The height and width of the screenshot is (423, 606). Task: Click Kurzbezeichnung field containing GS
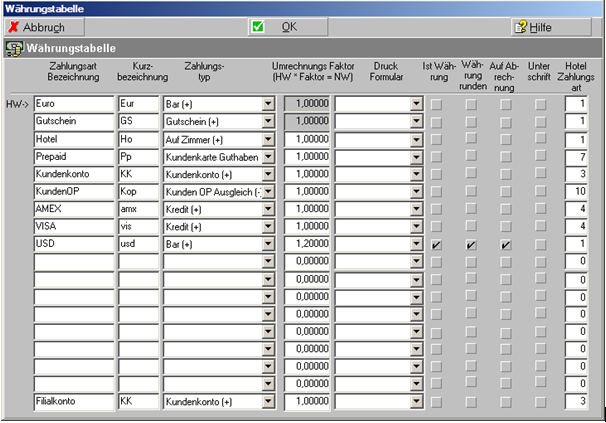[x=138, y=121]
